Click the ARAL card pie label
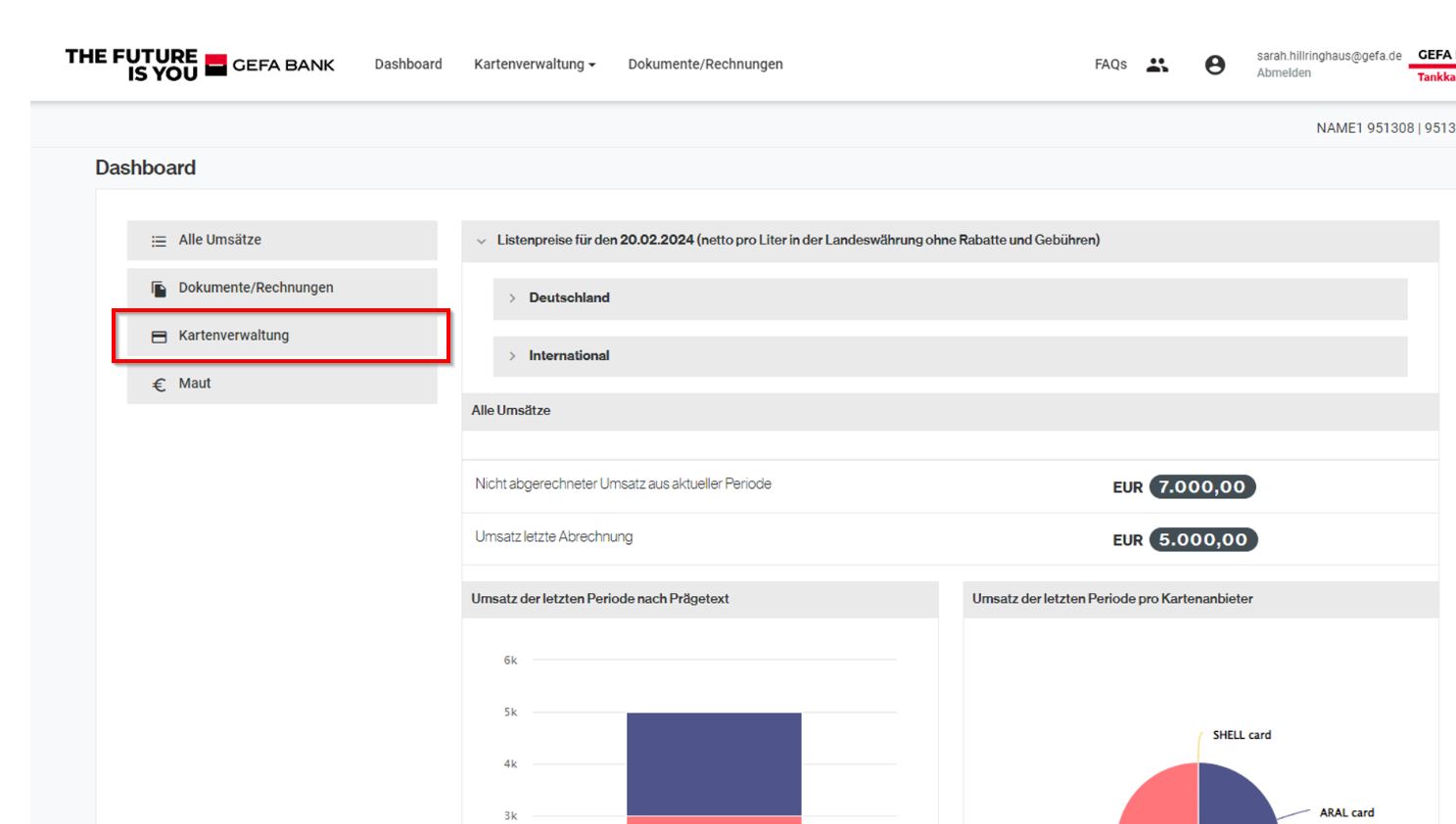The image size is (1456, 824). (1346, 812)
